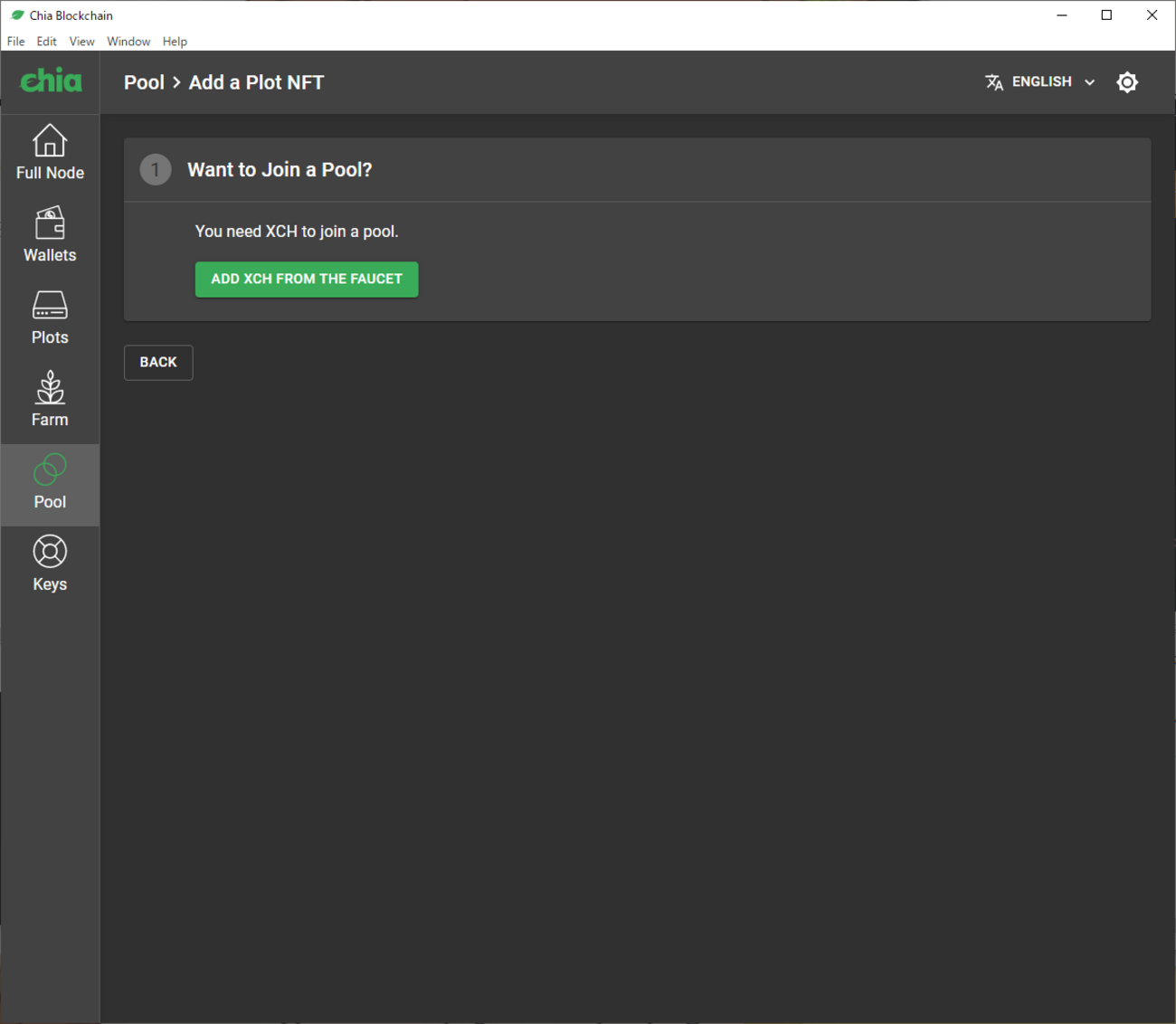Viewport: 1176px width, 1024px height.
Task: Open the Edit menu
Action: coord(47,42)
